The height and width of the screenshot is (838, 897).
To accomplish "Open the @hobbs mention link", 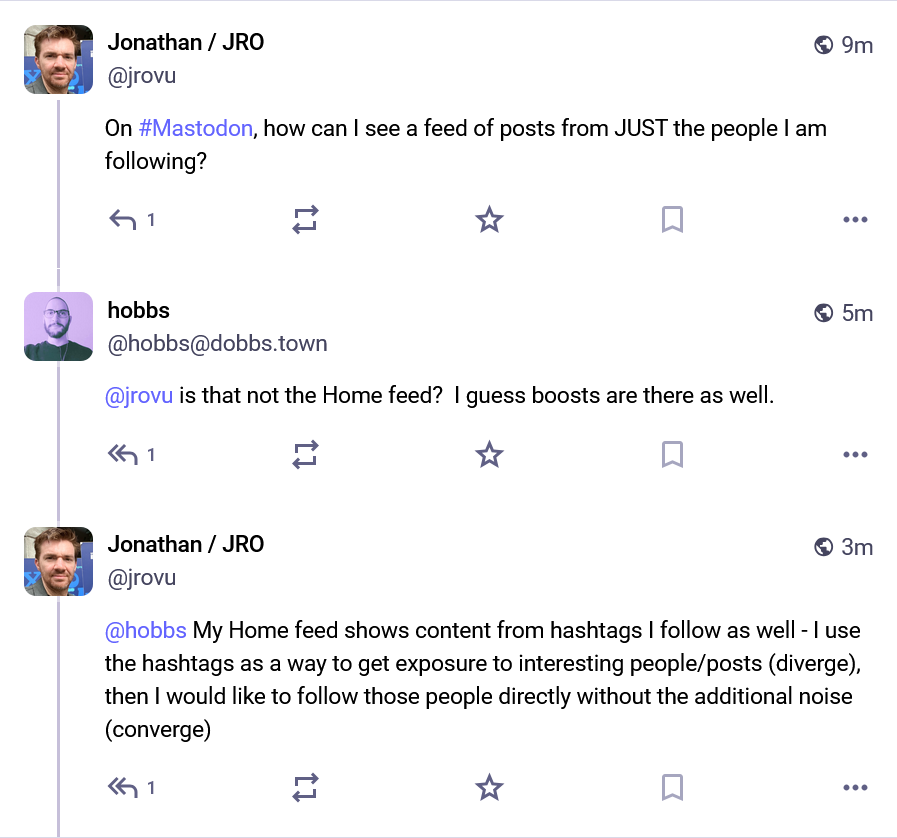I will point(146,630).
